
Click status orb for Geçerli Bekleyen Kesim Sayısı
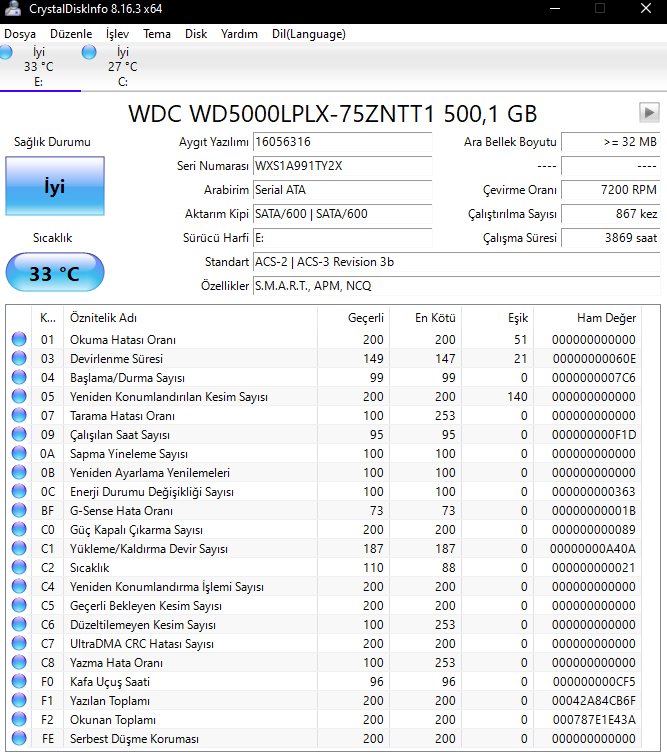[19, 606]
